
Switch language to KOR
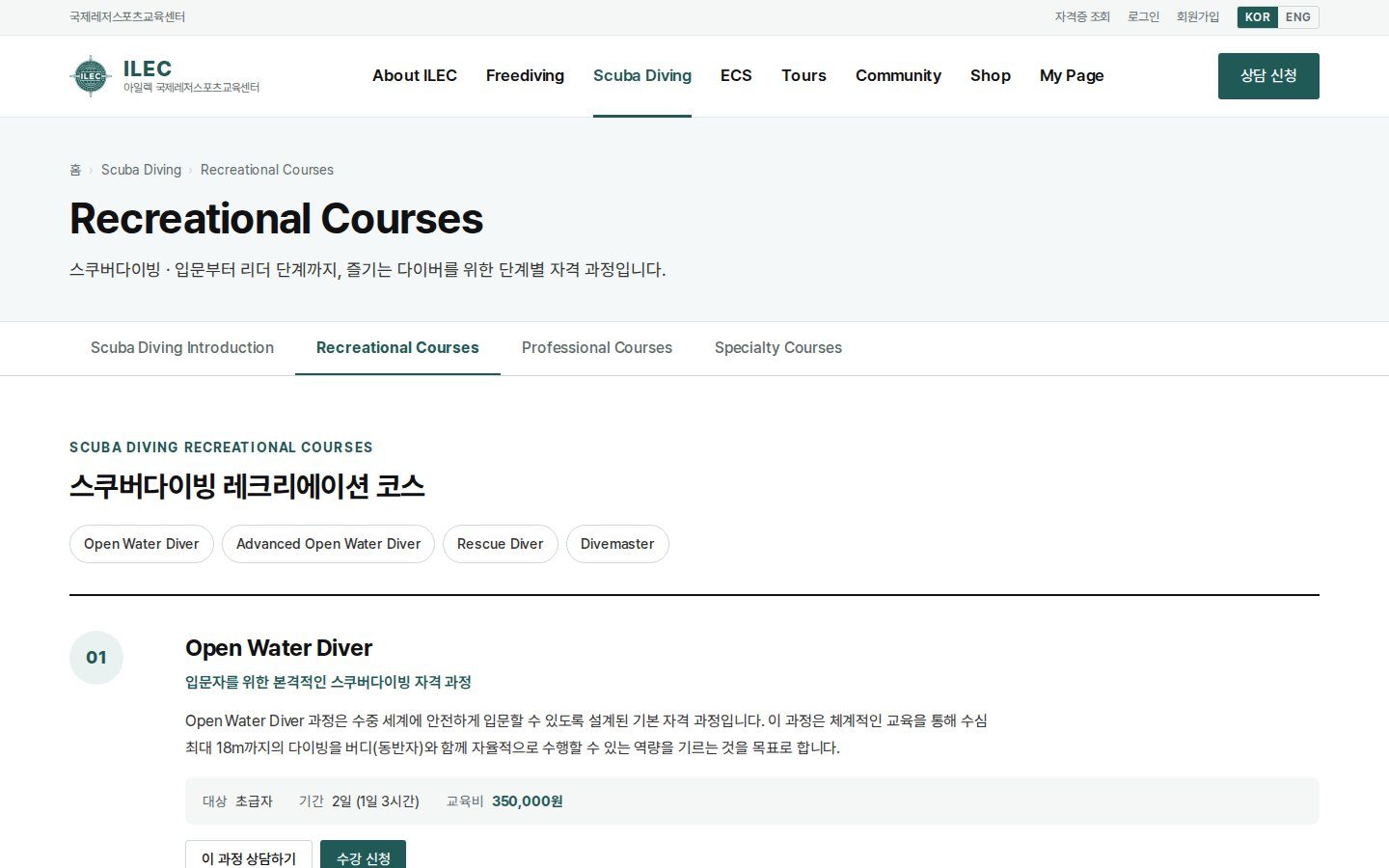[1258, 17]
